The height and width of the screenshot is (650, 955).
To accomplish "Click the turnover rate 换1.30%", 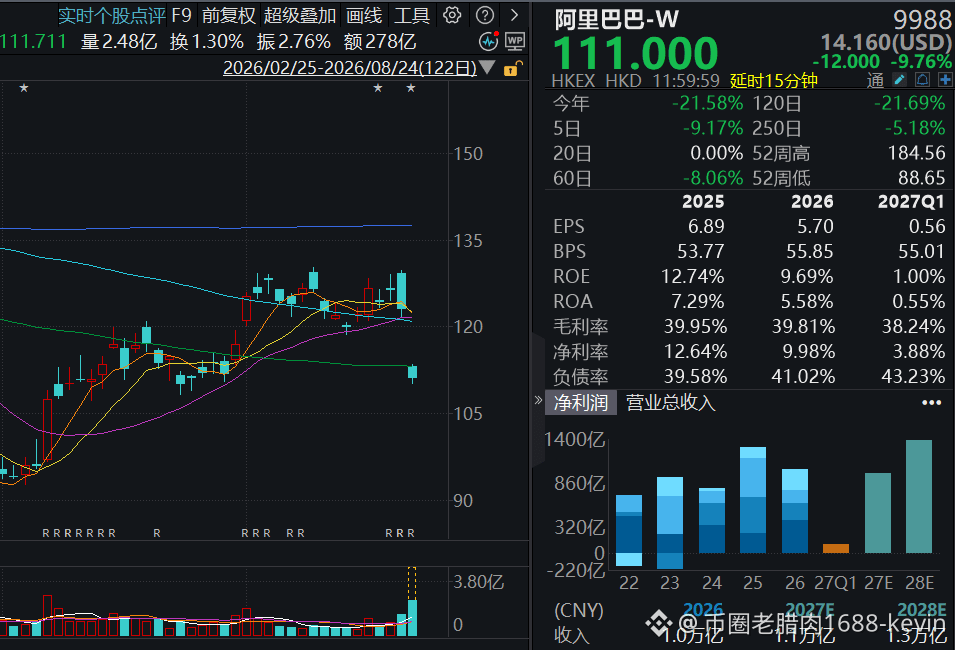I will (x=207, y=41).
